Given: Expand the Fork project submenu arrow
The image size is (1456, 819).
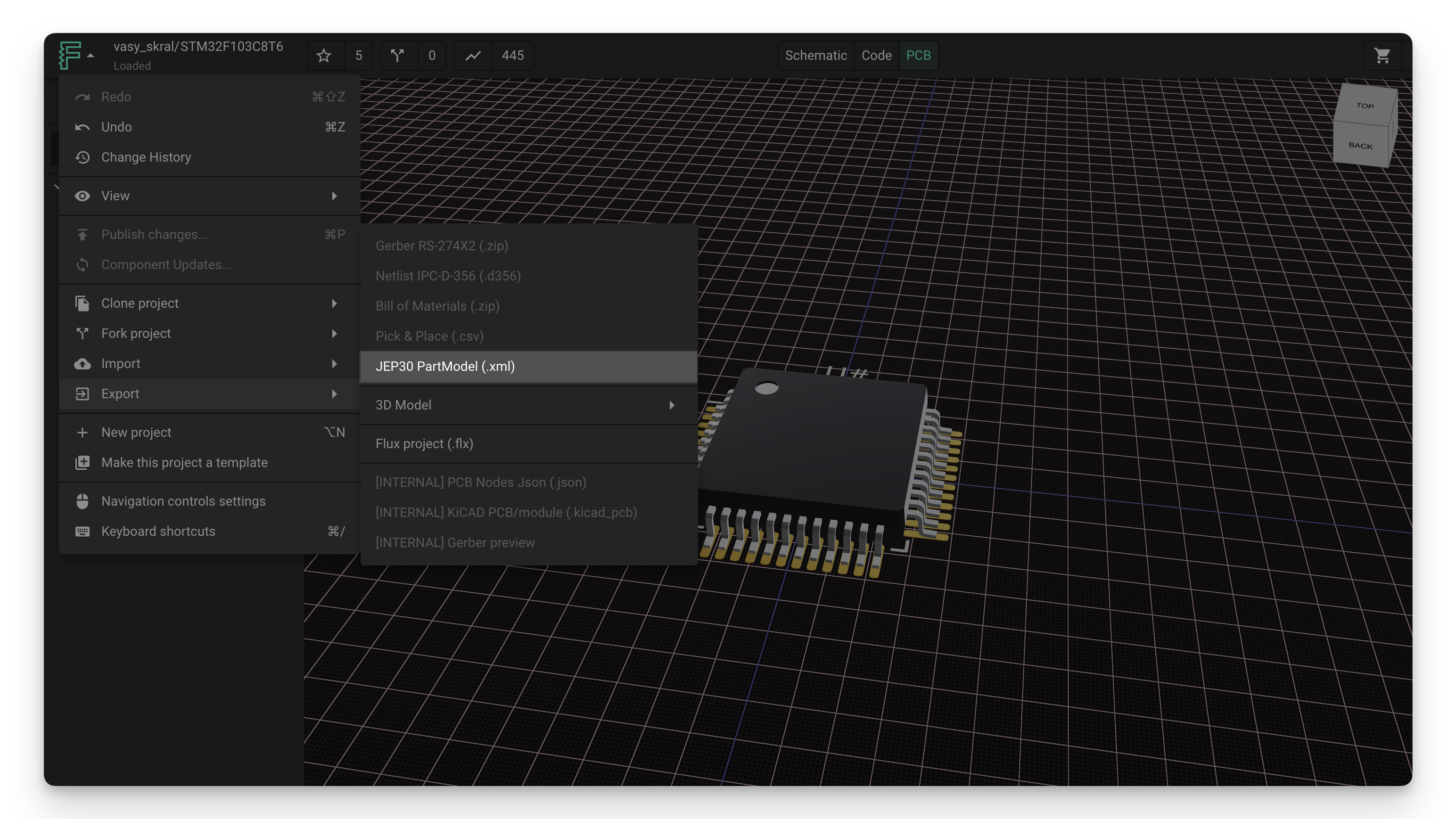Looking at the screenshot, I should click(x=335, y=334).
